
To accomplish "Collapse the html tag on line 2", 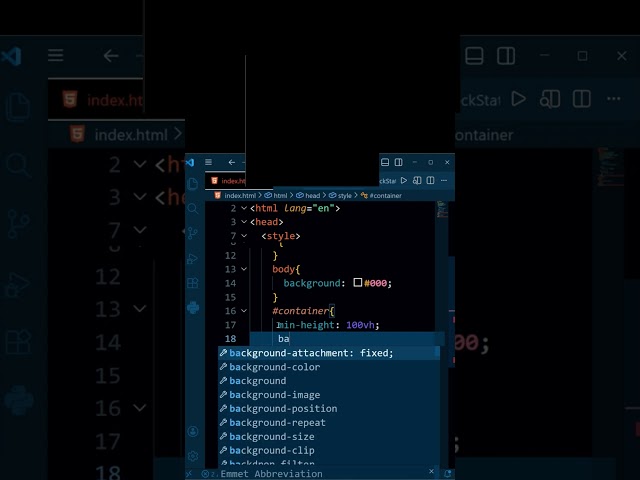I will click(x=244, y=208).
